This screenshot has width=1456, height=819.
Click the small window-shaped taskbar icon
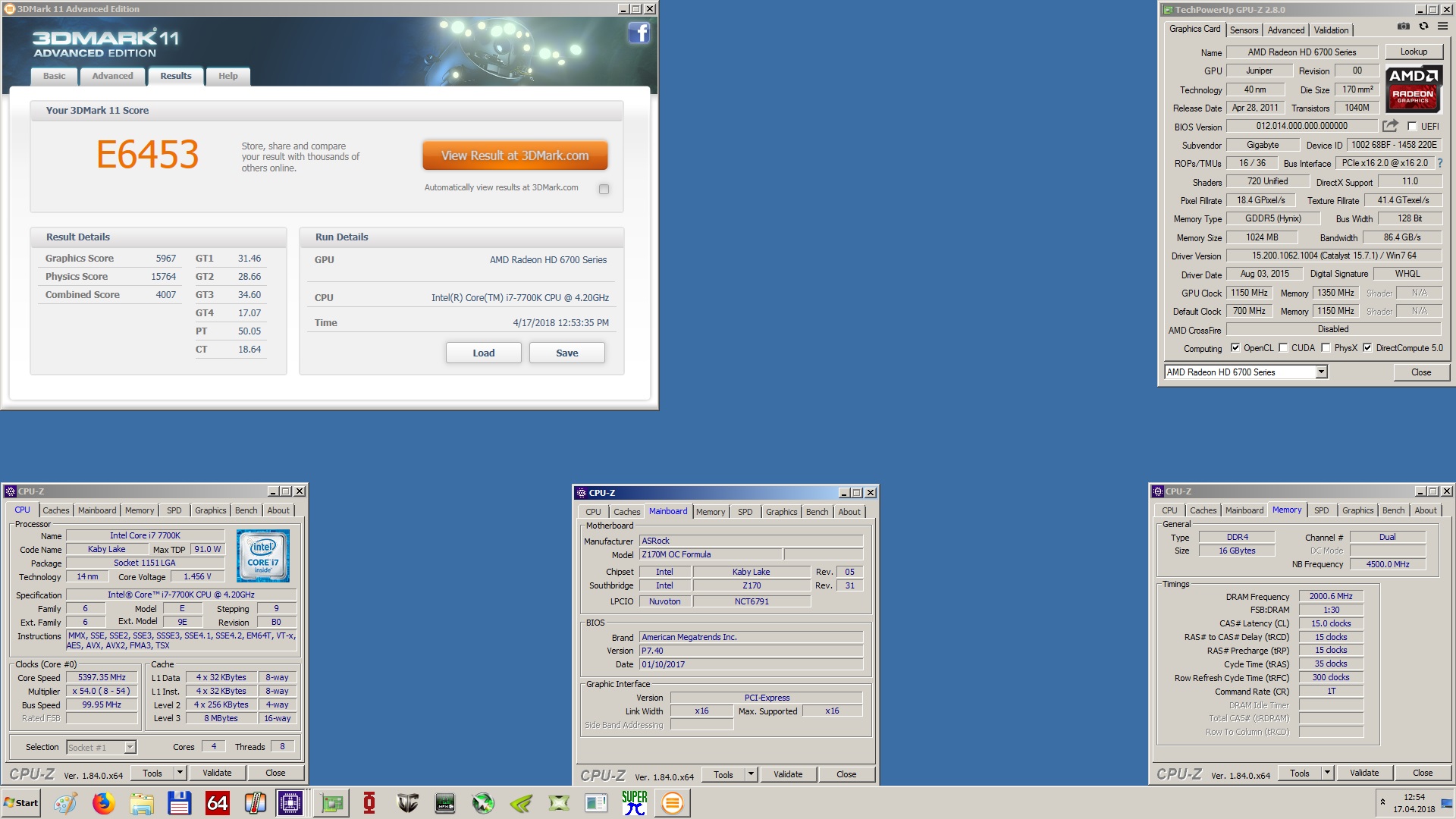pos(596,803)
